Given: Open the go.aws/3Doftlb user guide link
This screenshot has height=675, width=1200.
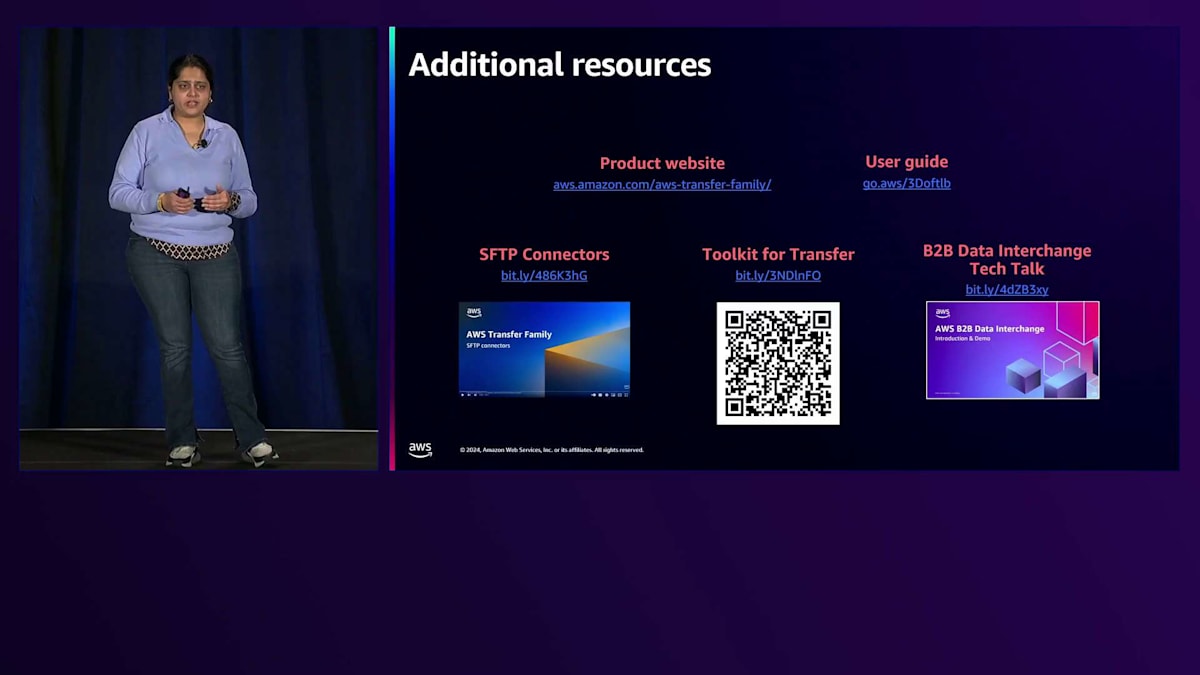Looking at the screenshot, I should pyautogui.click(x=907, y=184).
